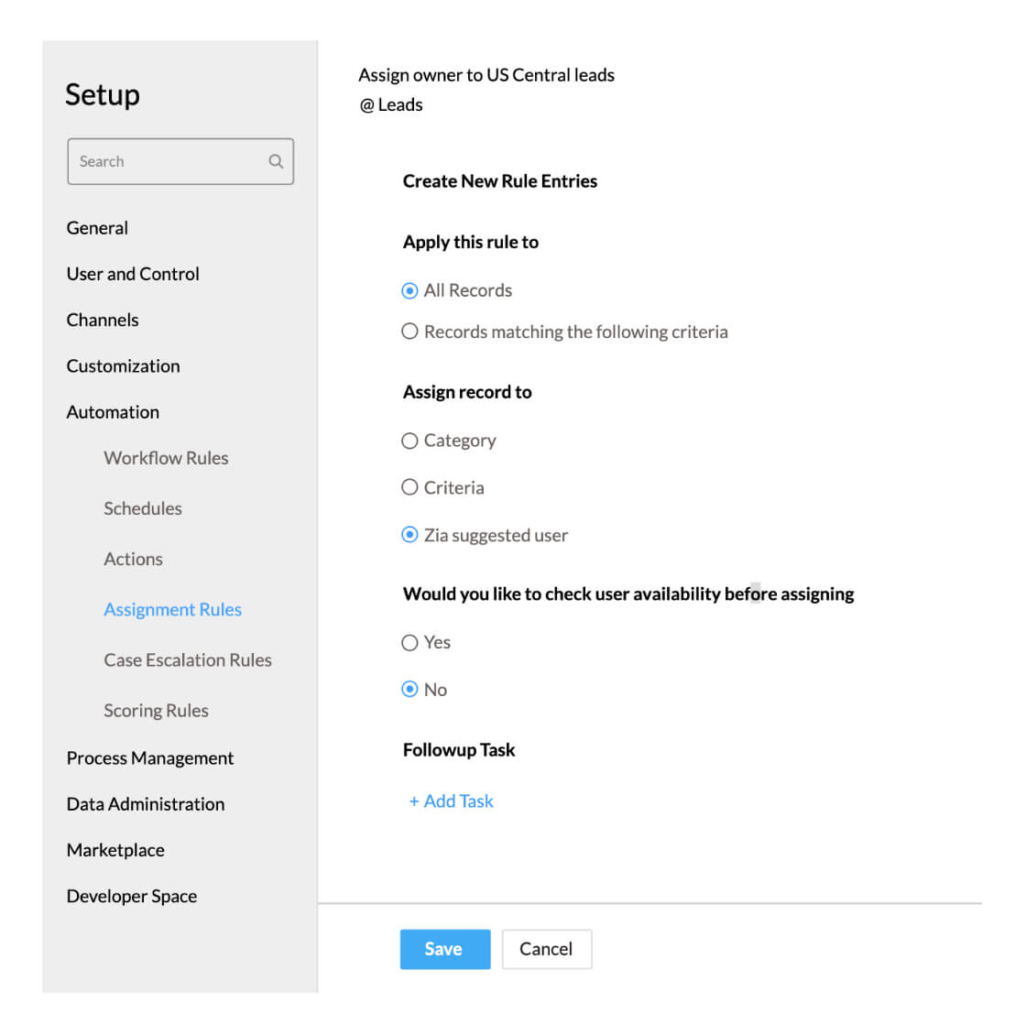Choose Records matching the following criteria
Image resolution: width=1015 pixels, height=1024 pixels.
tap(409, 332)
